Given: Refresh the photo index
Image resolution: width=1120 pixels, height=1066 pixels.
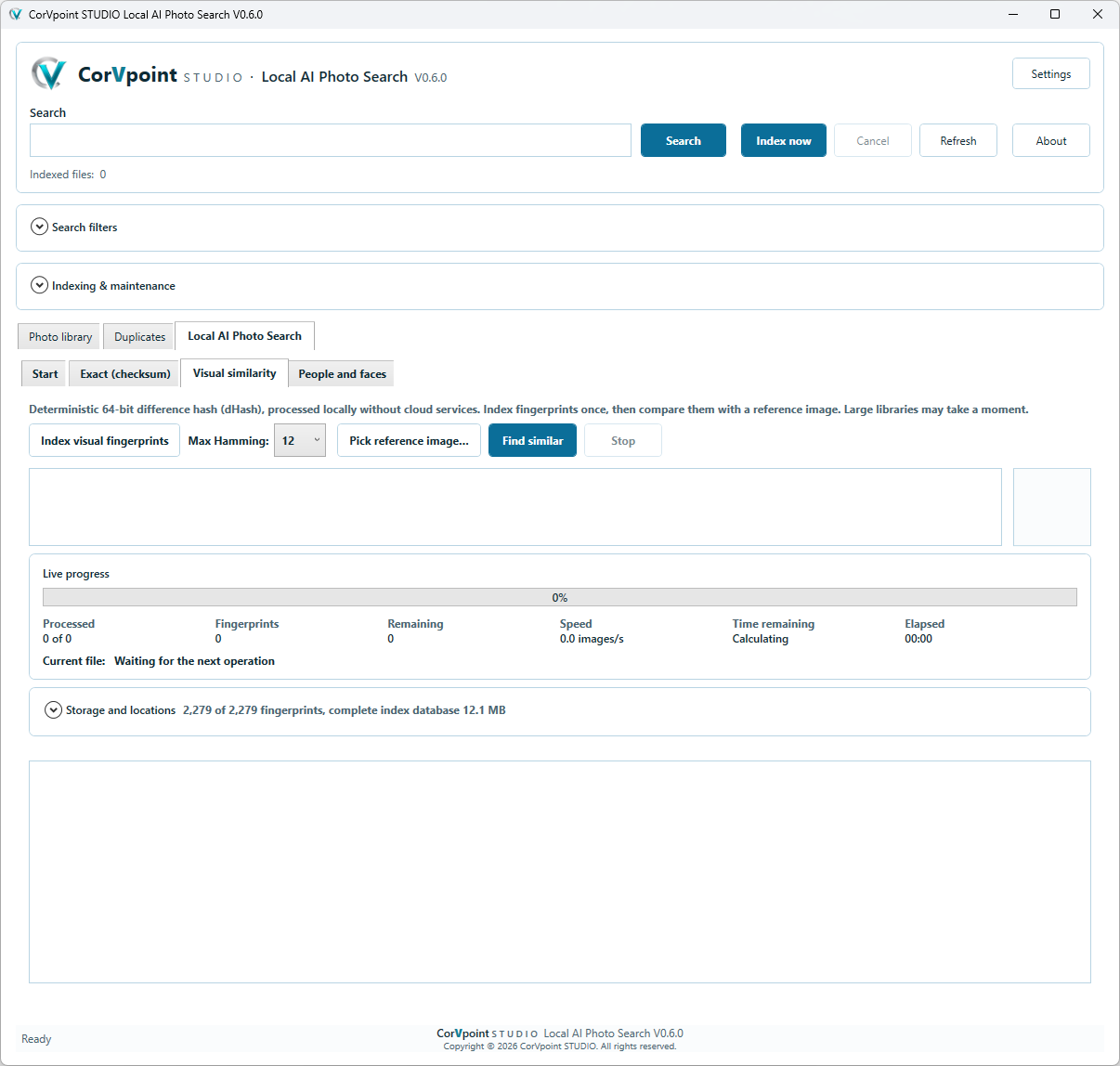Looking at the screenshot, I should click(958, 140).
